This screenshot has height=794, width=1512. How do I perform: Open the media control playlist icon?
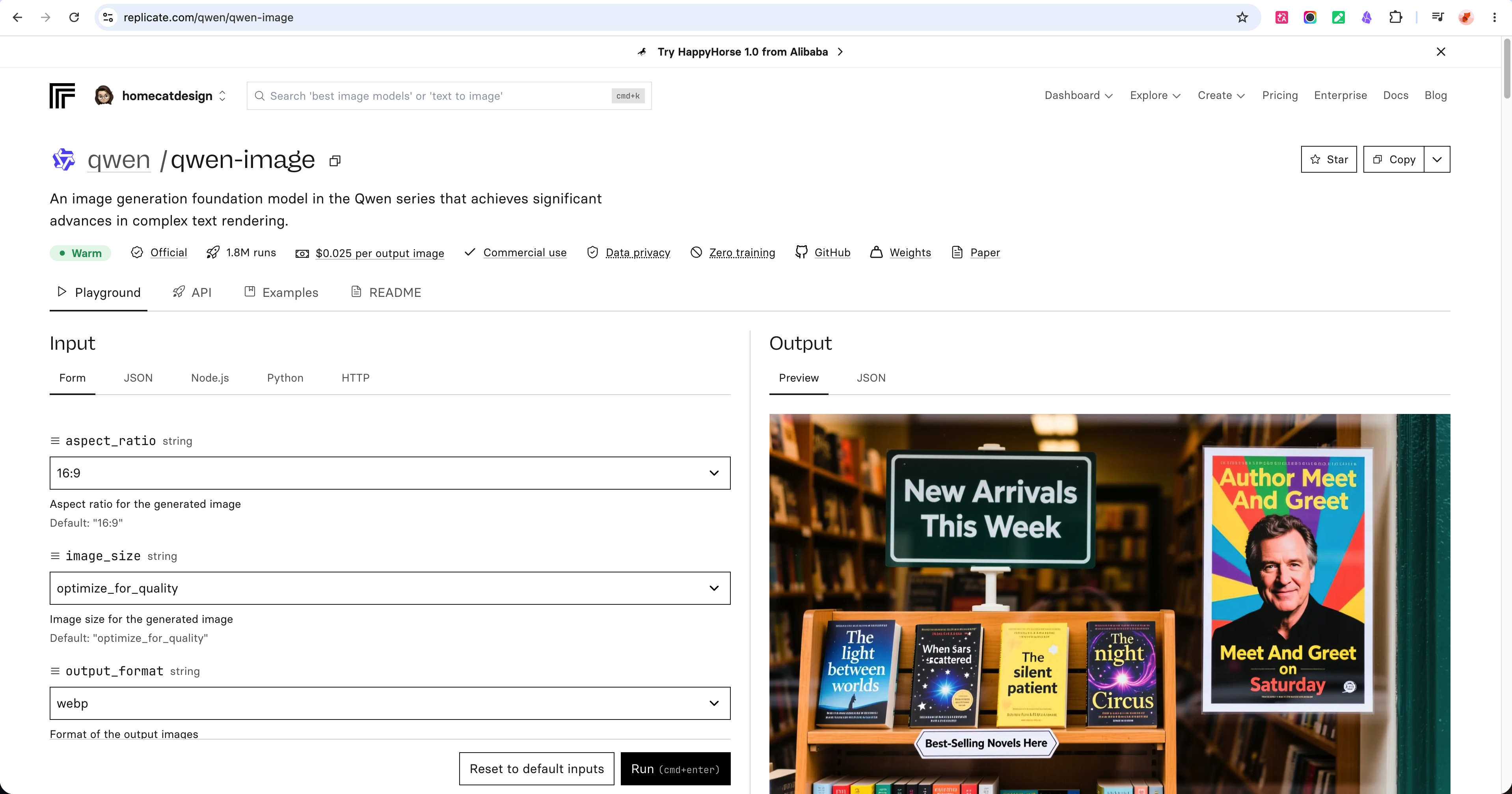(1438, 18)
